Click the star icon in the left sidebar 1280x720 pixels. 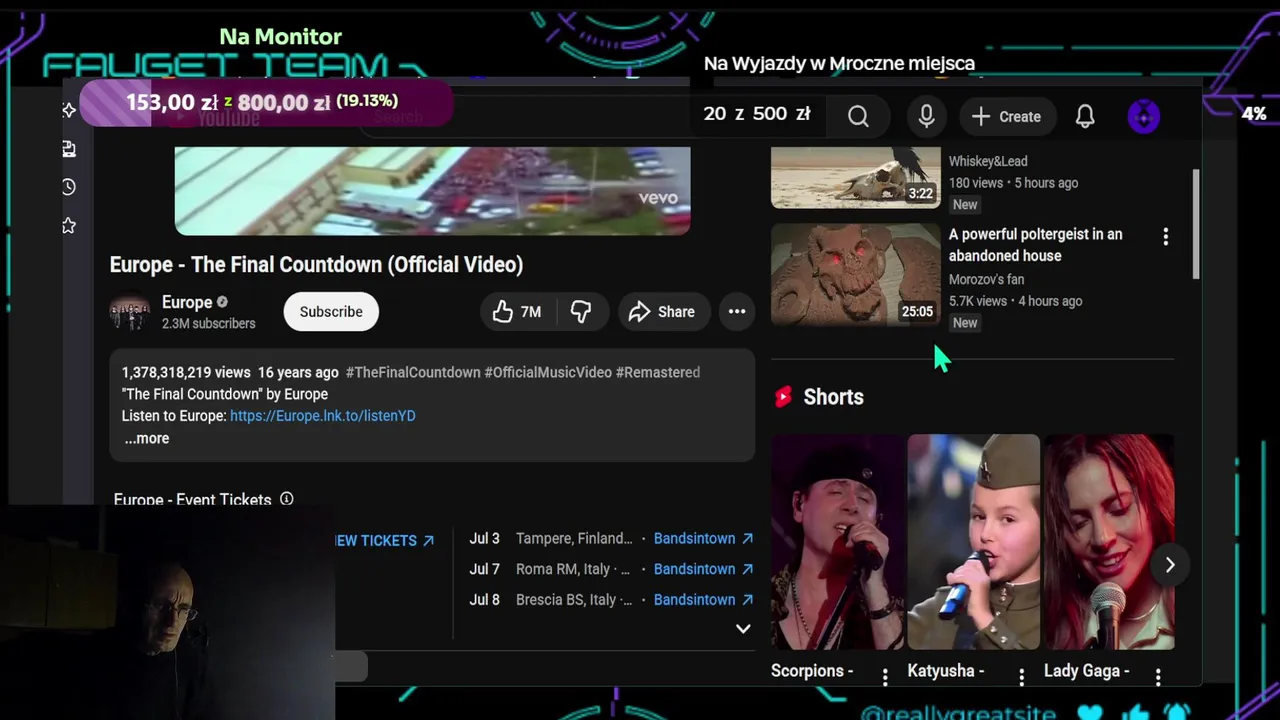point(69,226)
